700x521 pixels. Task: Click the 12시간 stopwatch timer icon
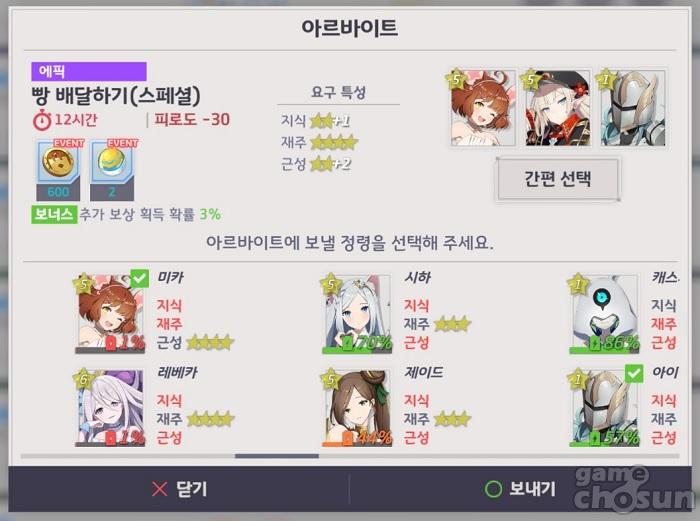42,120
